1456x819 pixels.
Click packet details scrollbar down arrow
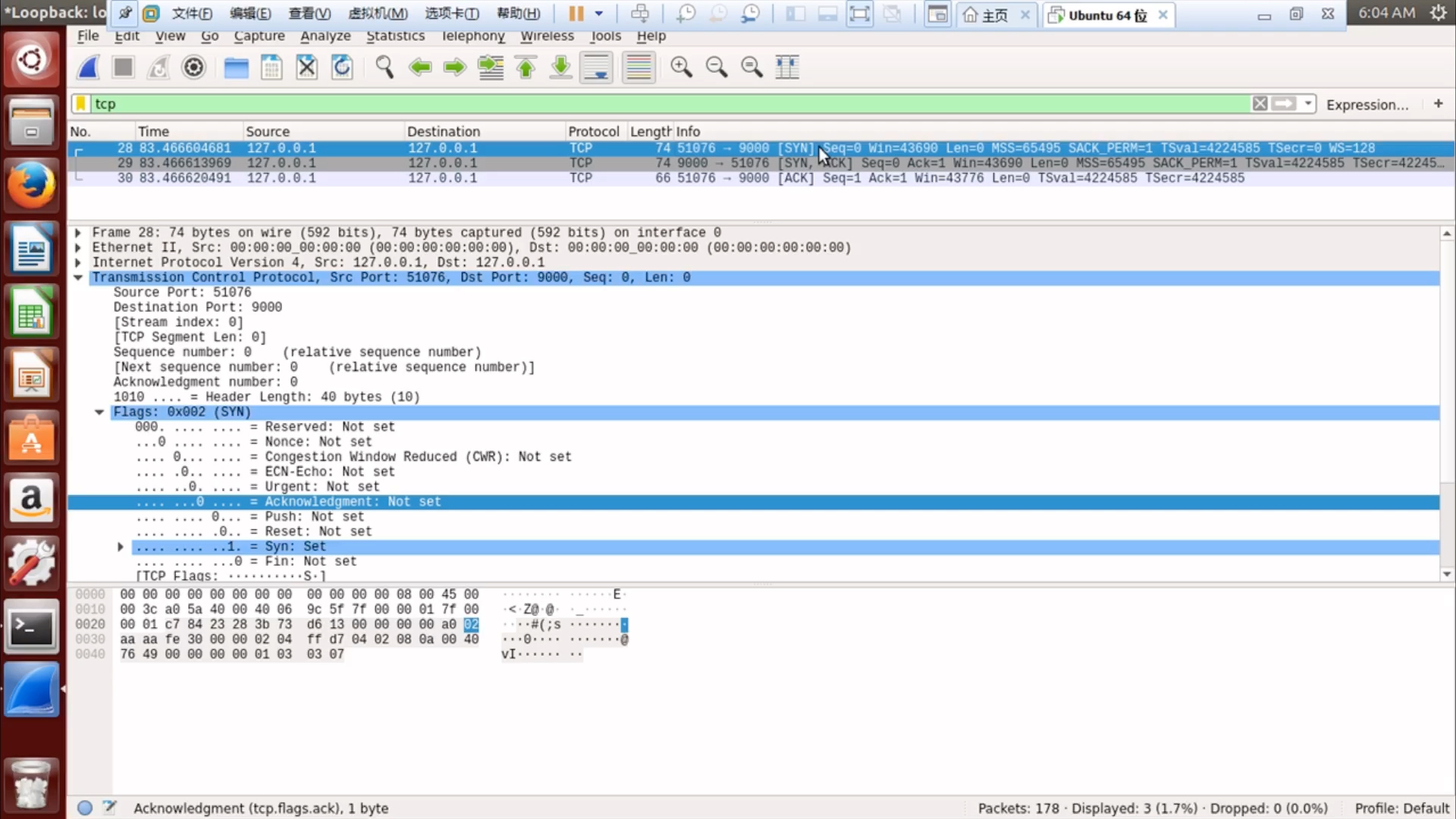pos(1447,575)
